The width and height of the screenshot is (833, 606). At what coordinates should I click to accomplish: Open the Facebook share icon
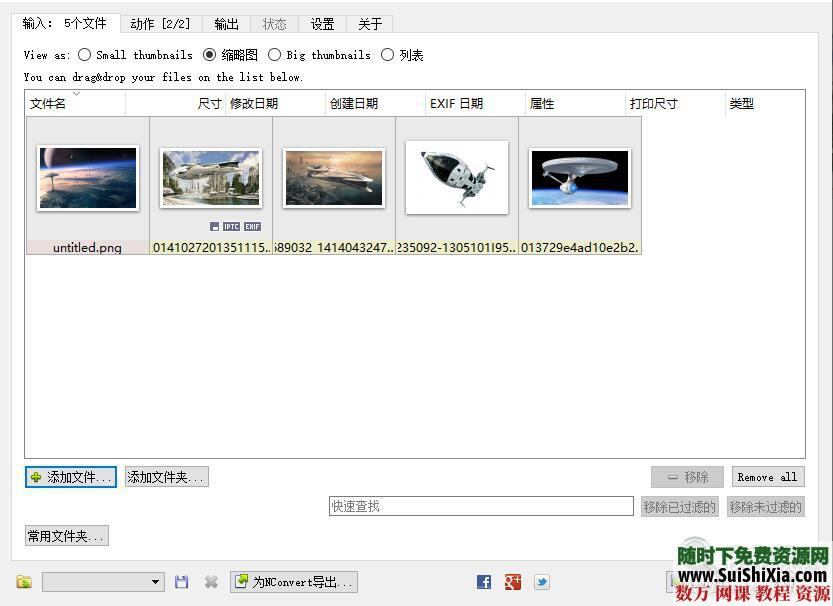tap(484, 582)
